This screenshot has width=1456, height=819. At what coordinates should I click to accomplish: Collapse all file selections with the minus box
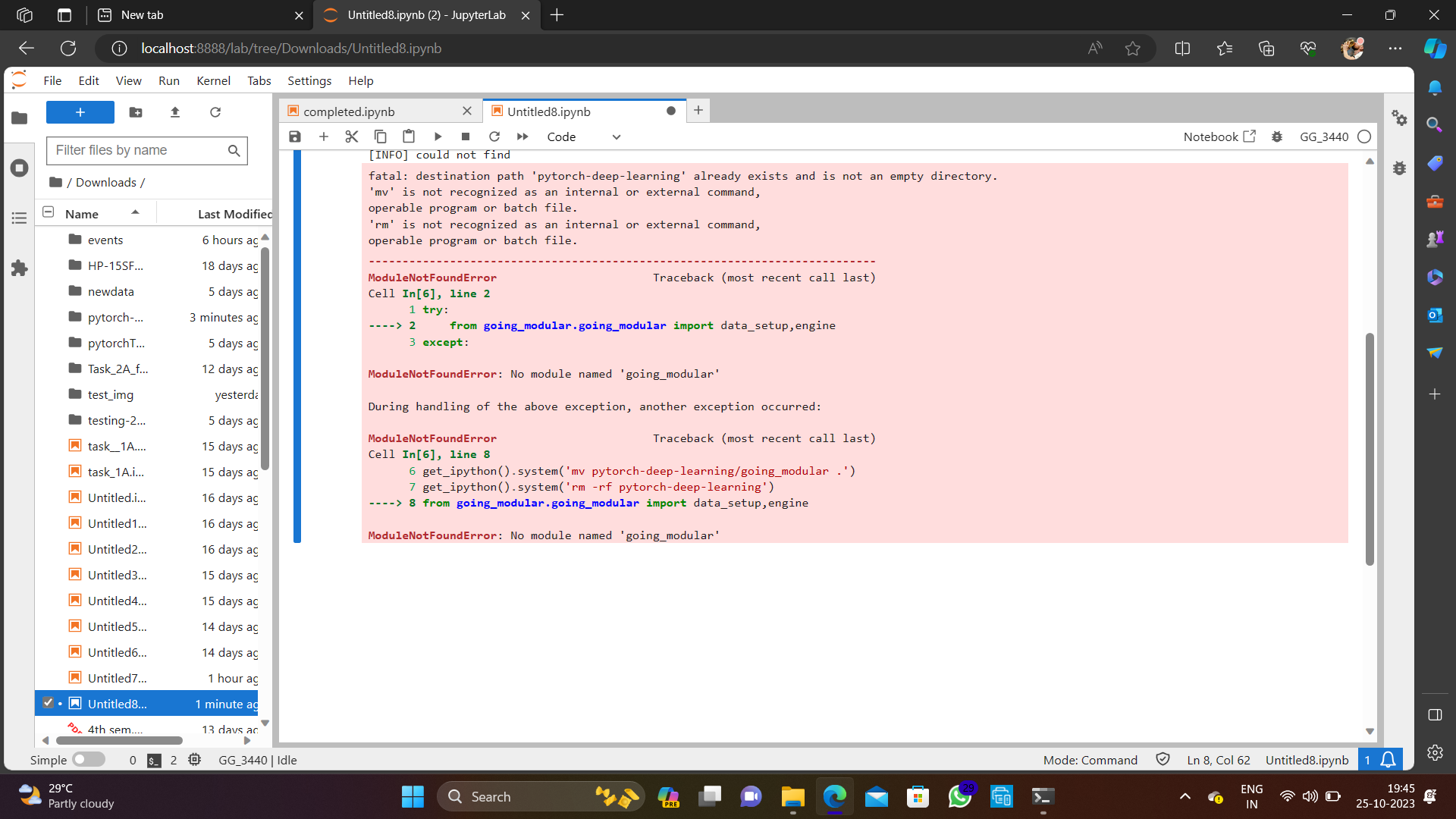coord(48,212)
